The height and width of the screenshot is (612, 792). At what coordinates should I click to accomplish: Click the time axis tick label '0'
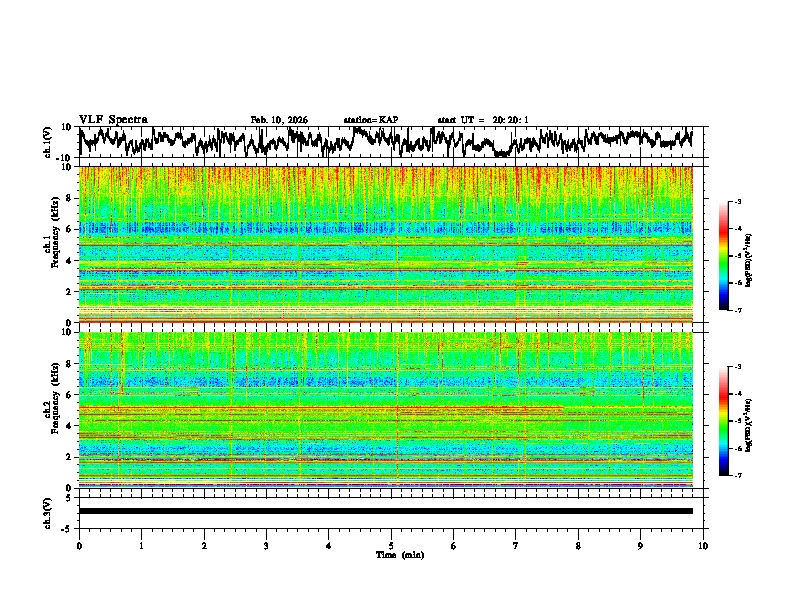79,546
